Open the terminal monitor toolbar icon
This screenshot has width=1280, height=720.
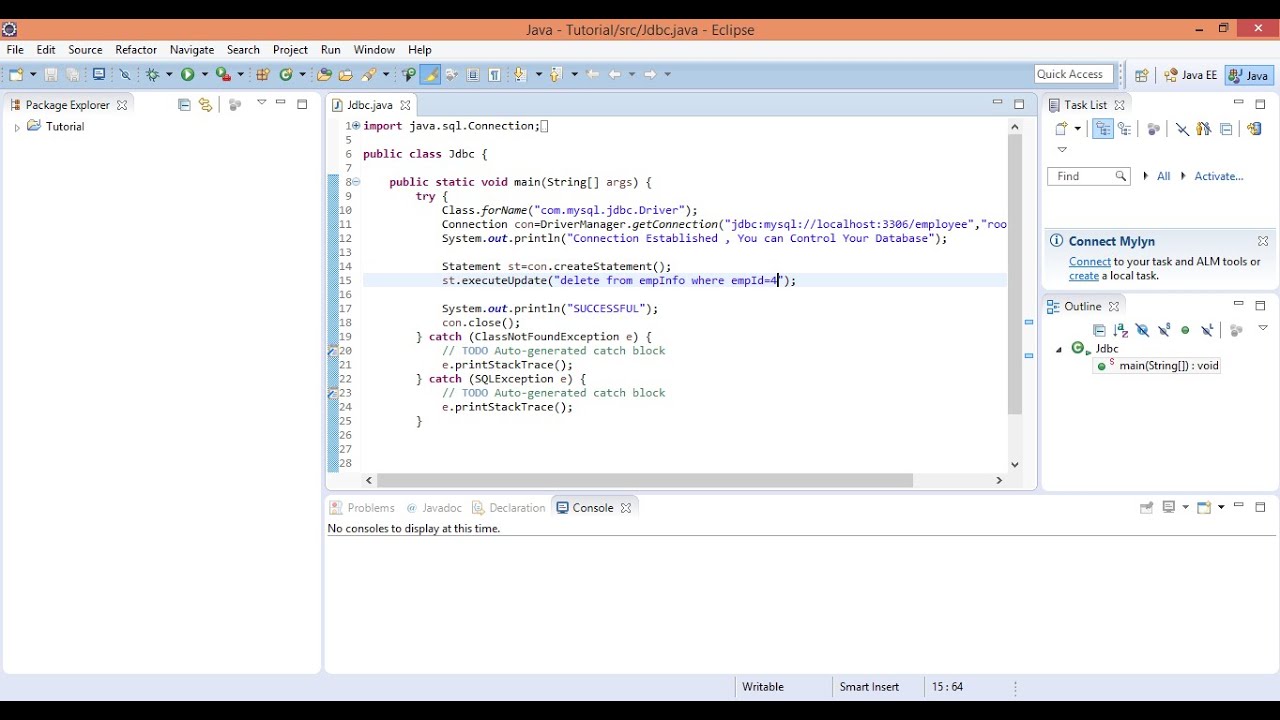coord(99,74)
